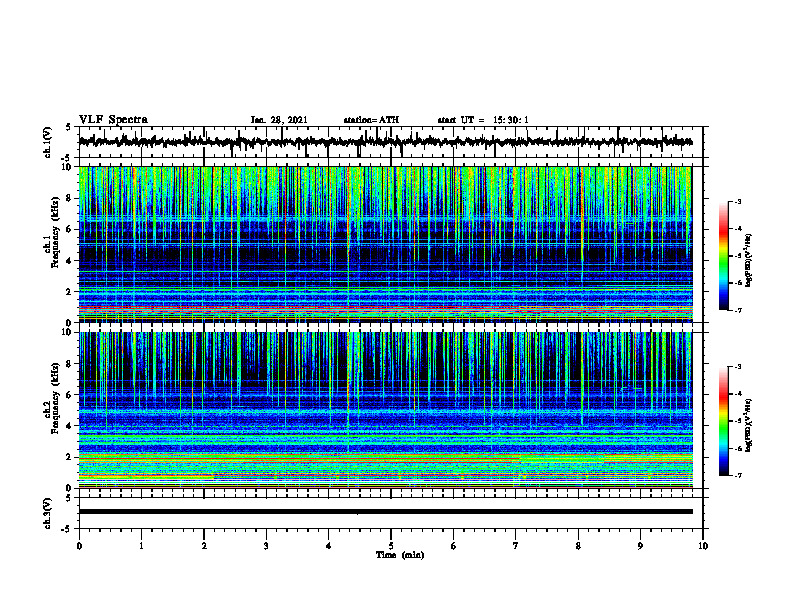
Task: Click the time axis tick label 2
Action: click(x=204, y=546)
